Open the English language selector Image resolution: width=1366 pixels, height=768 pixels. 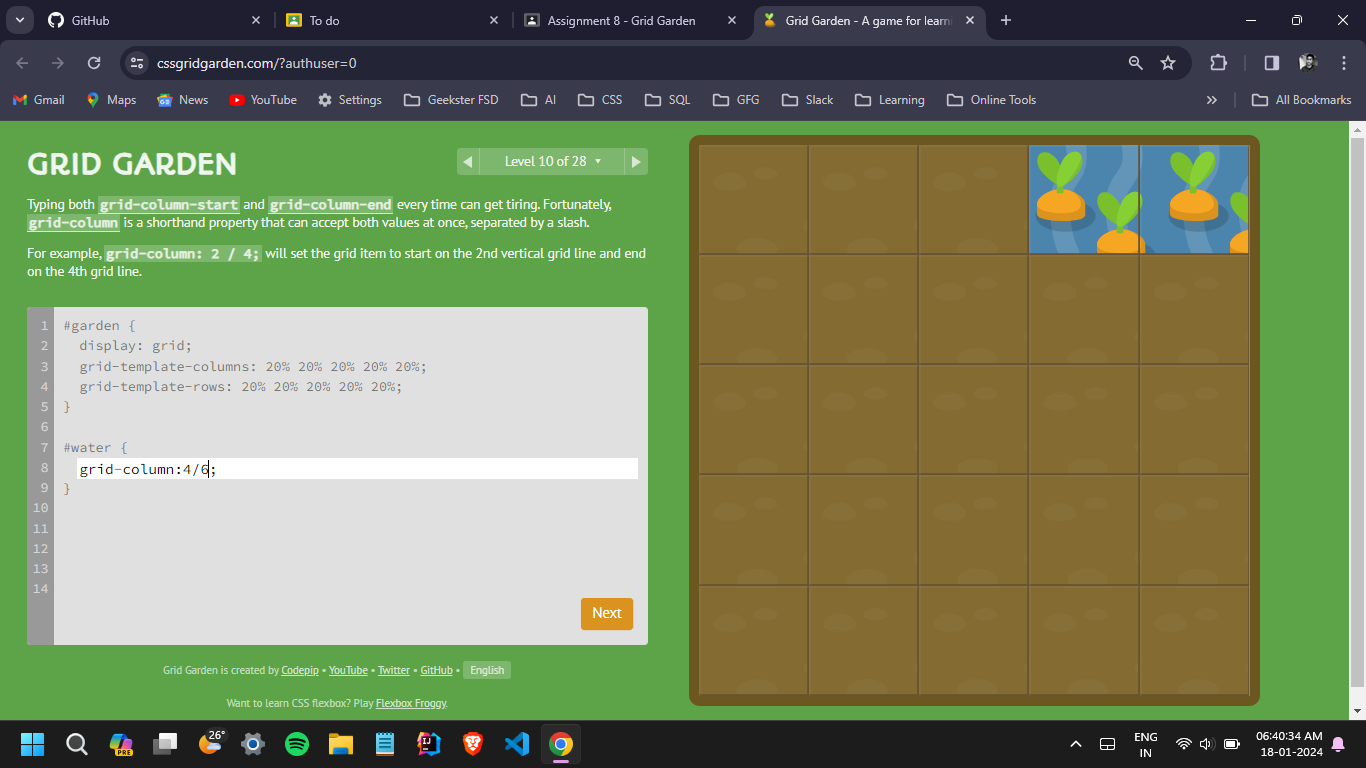tap(487, 670)
